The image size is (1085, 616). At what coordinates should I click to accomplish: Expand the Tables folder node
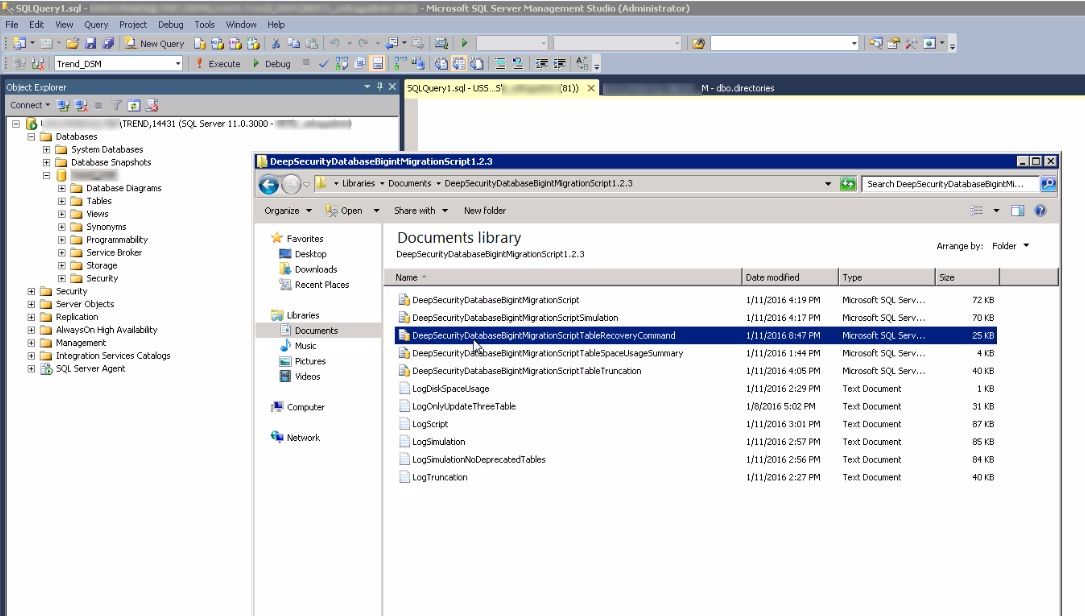[x=62, y=201]
